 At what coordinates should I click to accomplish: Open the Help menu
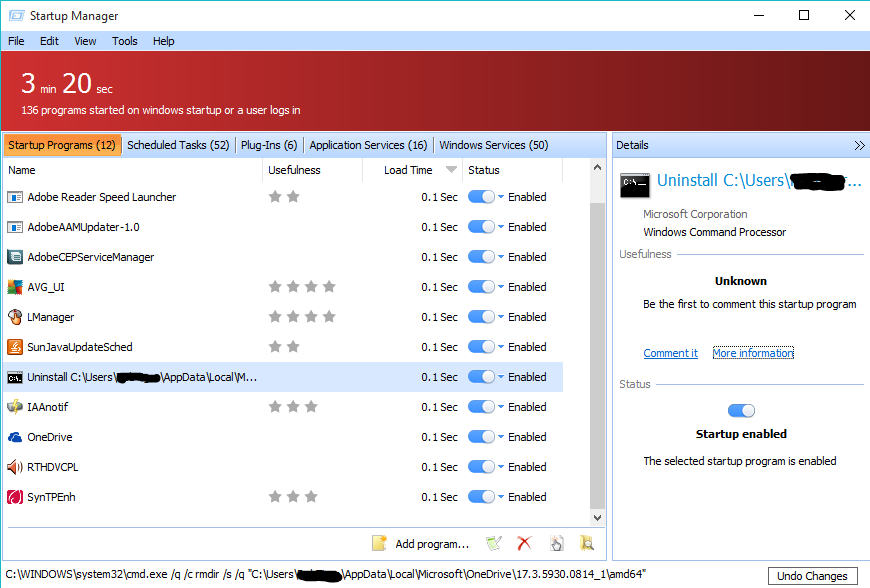pos(164,41)
